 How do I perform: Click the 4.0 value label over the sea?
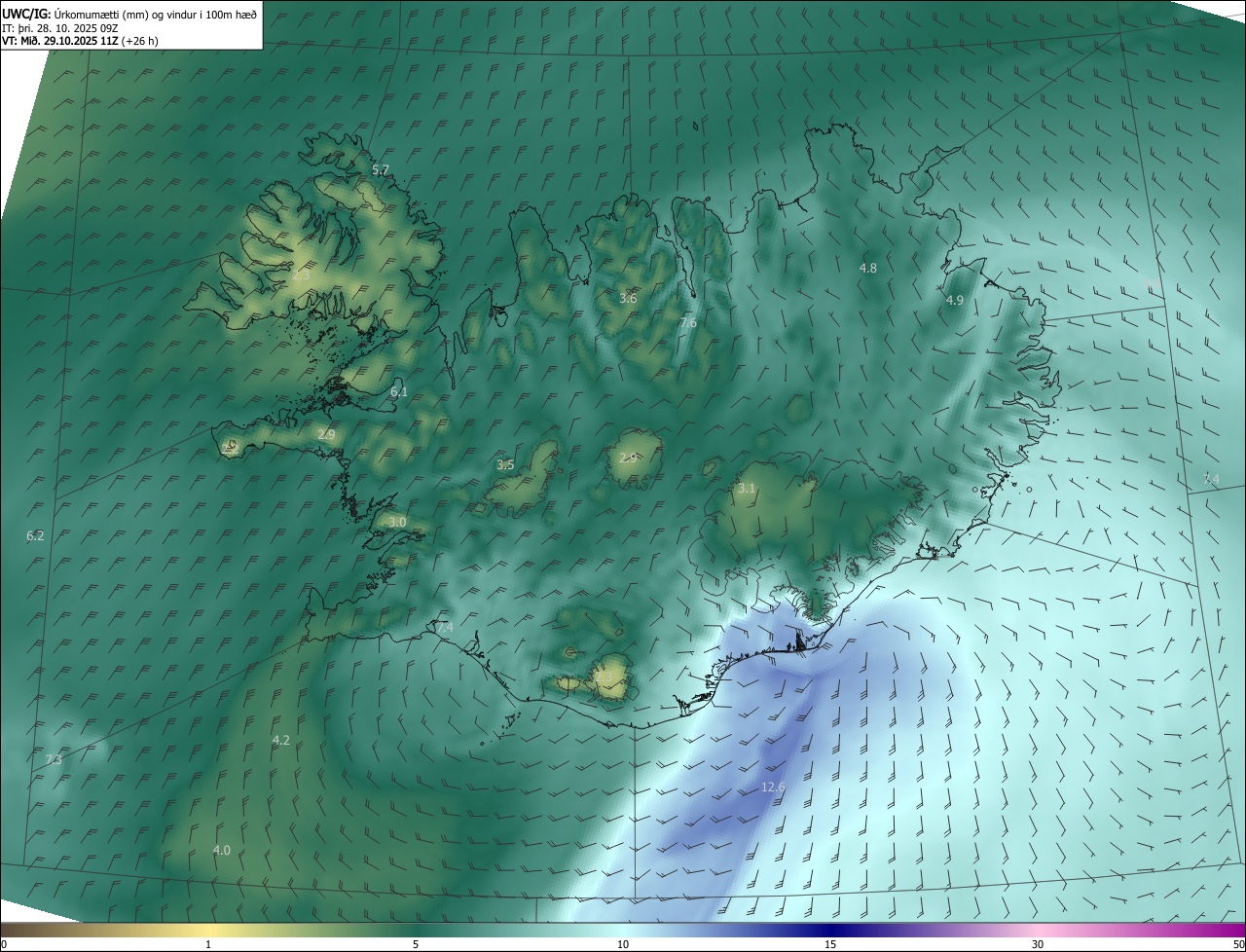[x=222, y=850]
